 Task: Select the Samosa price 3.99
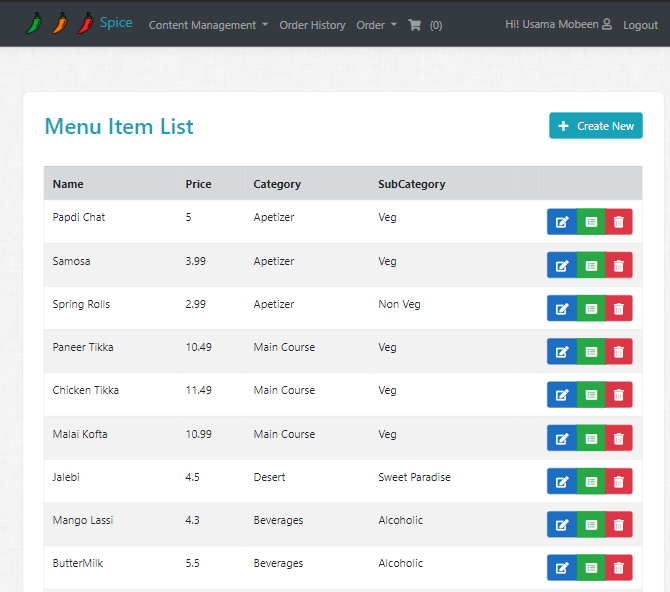(195, 261)
